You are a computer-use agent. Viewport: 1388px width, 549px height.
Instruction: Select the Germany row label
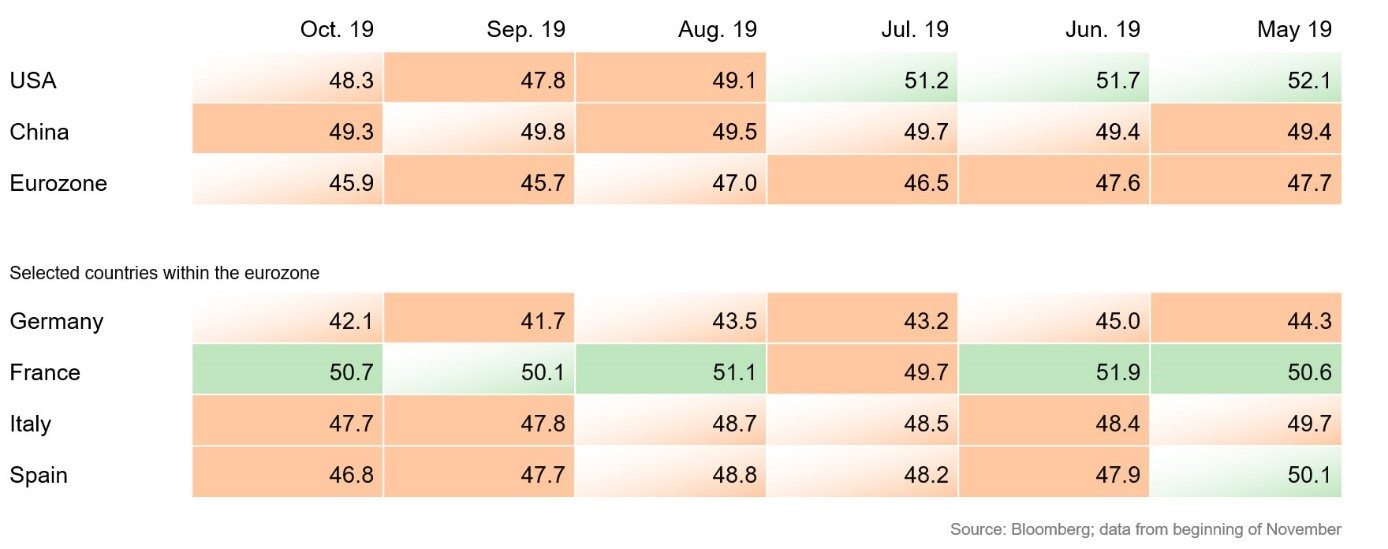click(56, 322)
